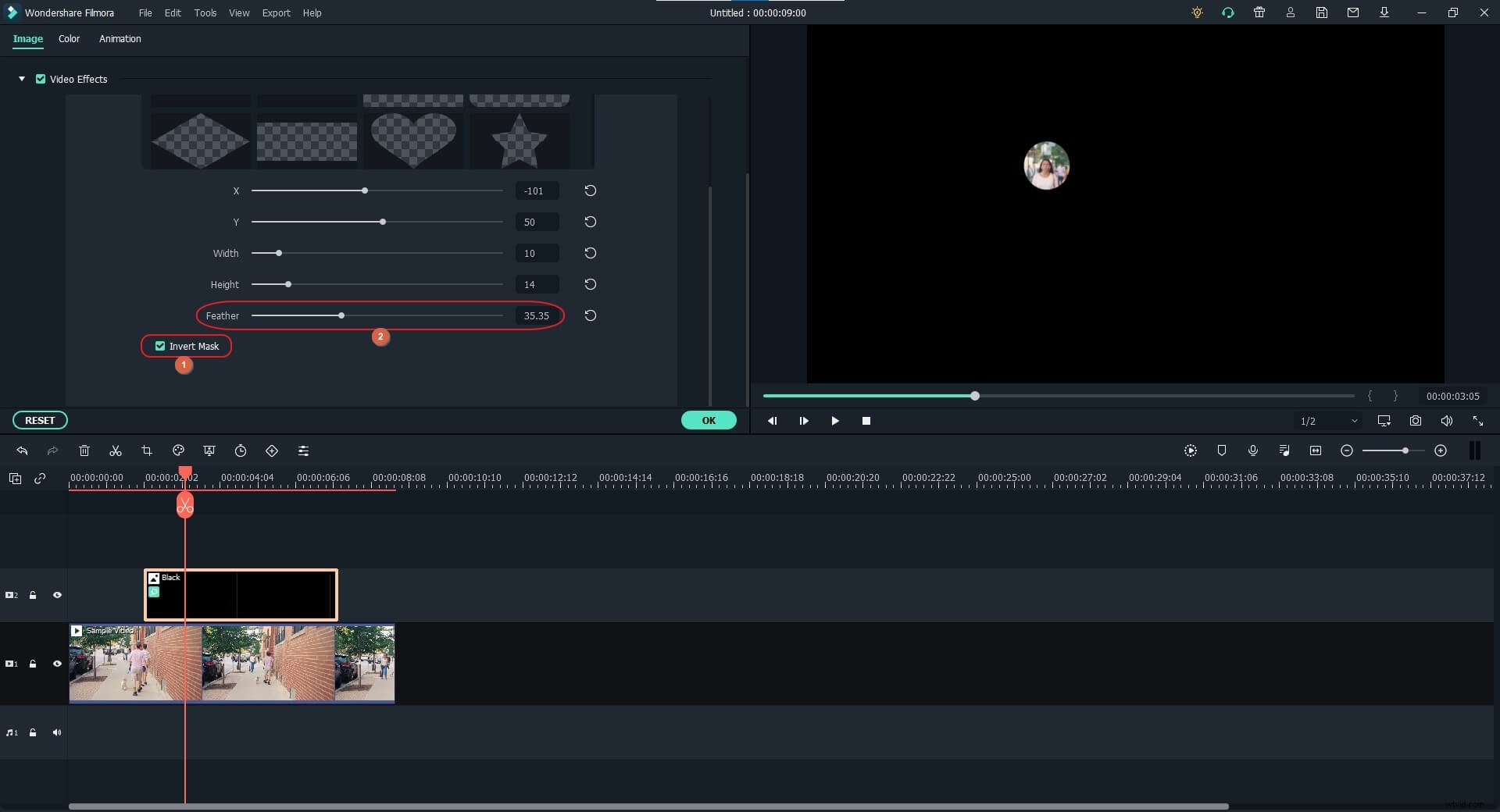The height and width of the screenshot is (812, 1500).
Task: Open the Speed control icon
Action: 241,451
